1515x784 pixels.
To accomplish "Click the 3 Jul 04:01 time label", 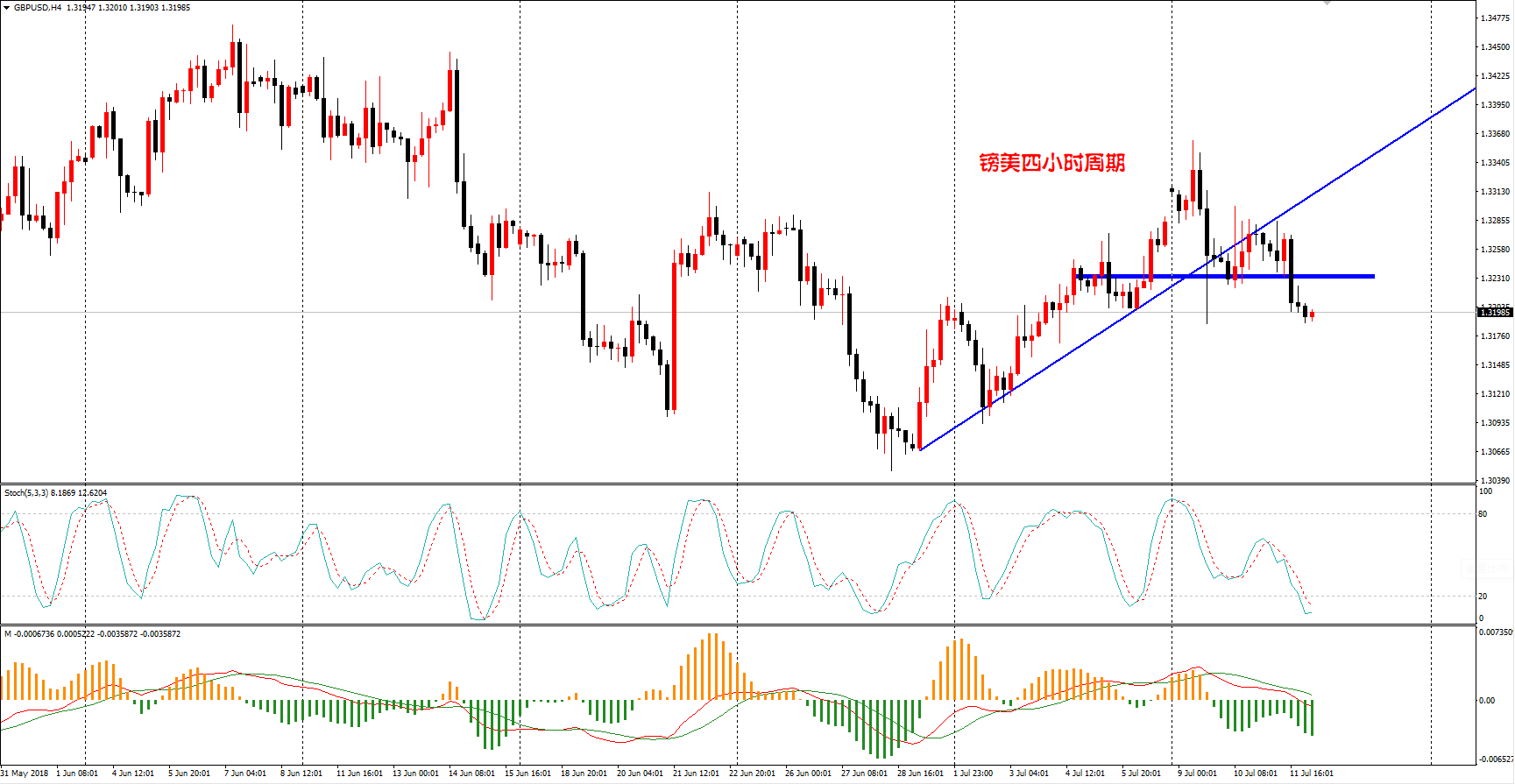I will 1030,773.
